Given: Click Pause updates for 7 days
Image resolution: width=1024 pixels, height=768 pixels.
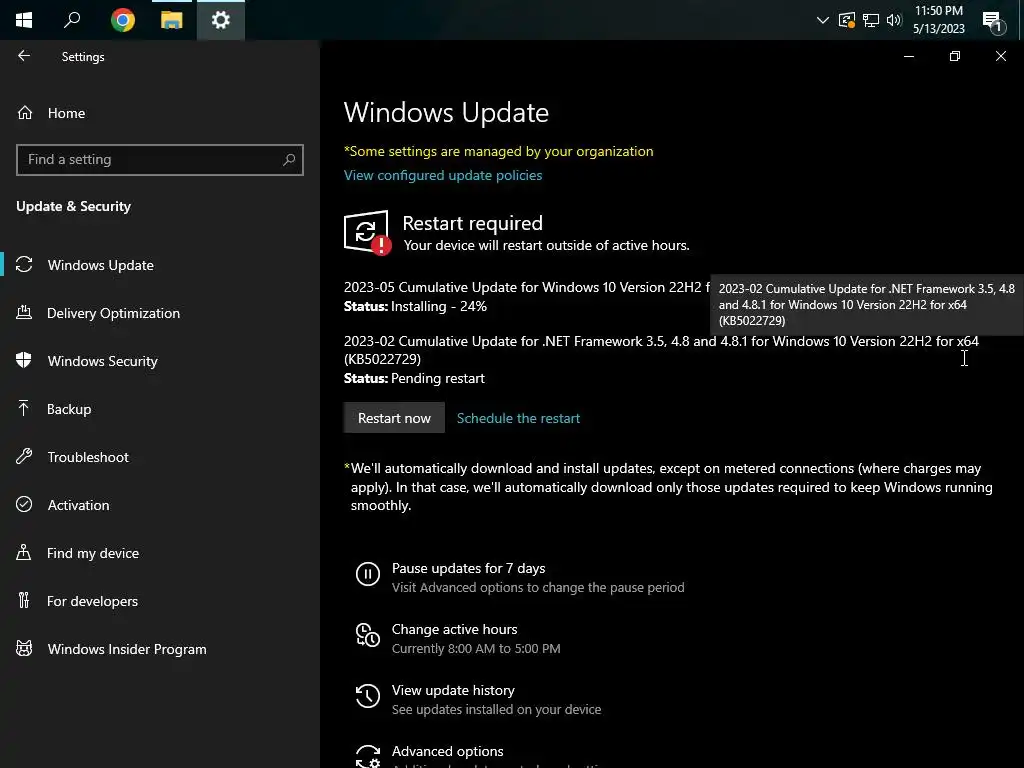Looking at the screenshot, I should (x=468, y=568).
